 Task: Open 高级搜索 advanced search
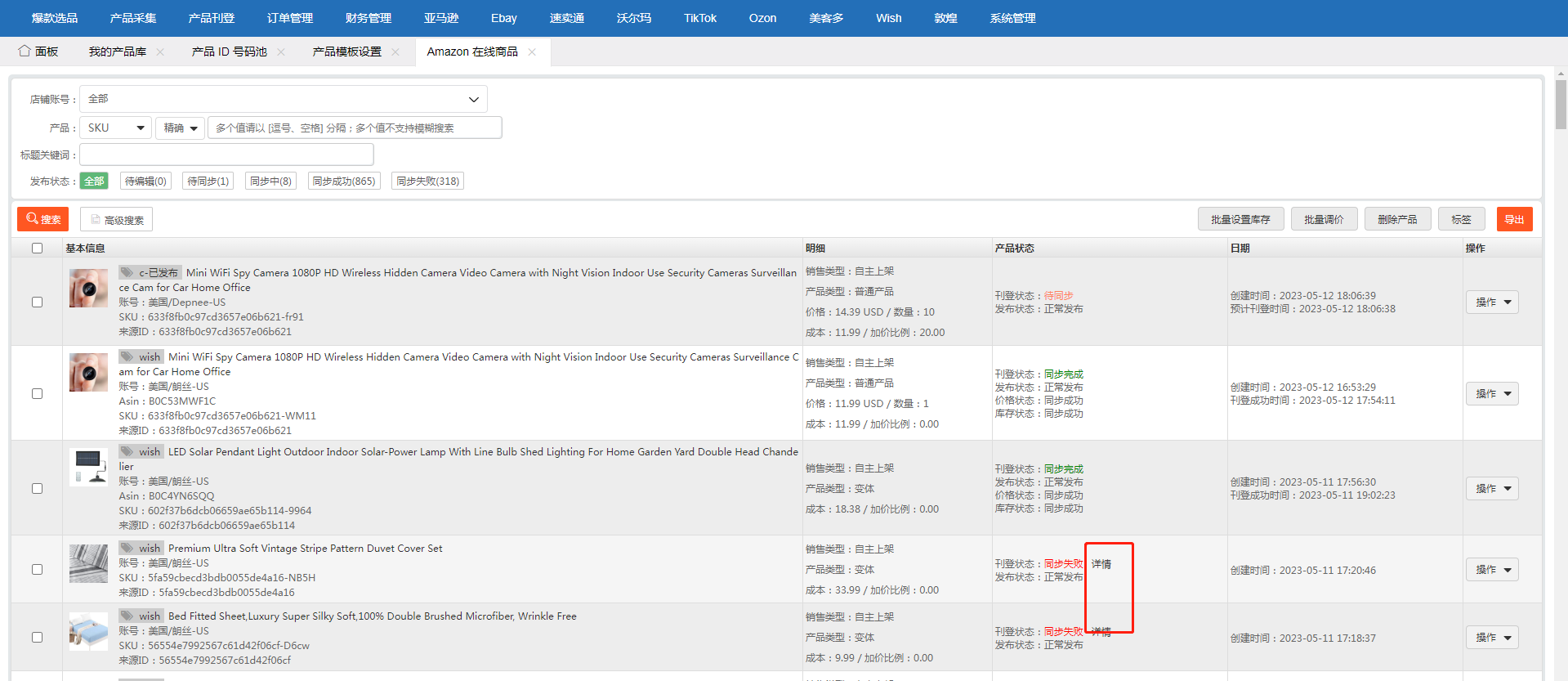(x=117, y=219)
